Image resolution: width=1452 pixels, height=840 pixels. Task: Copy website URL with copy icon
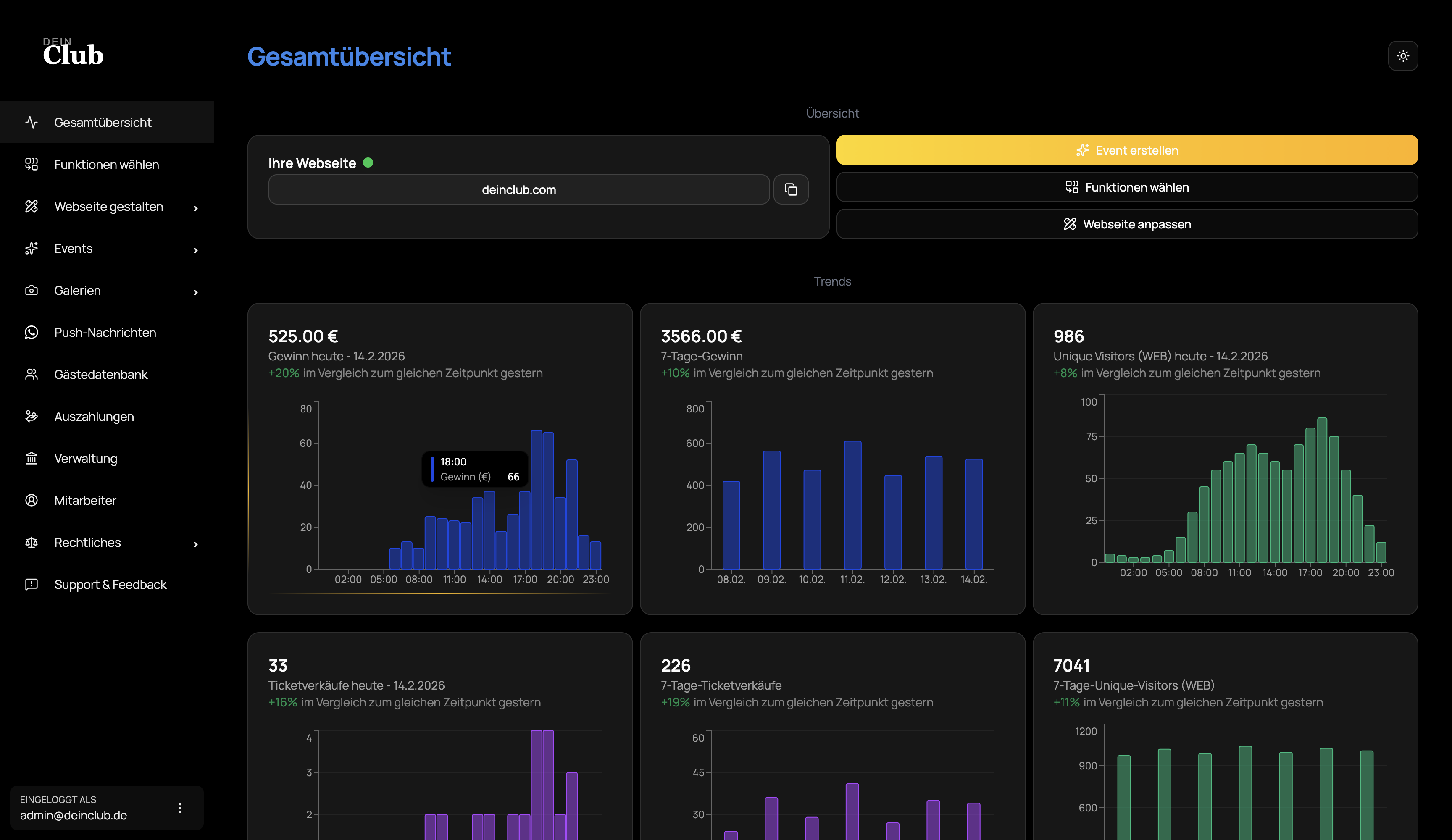tap(791, 189)
